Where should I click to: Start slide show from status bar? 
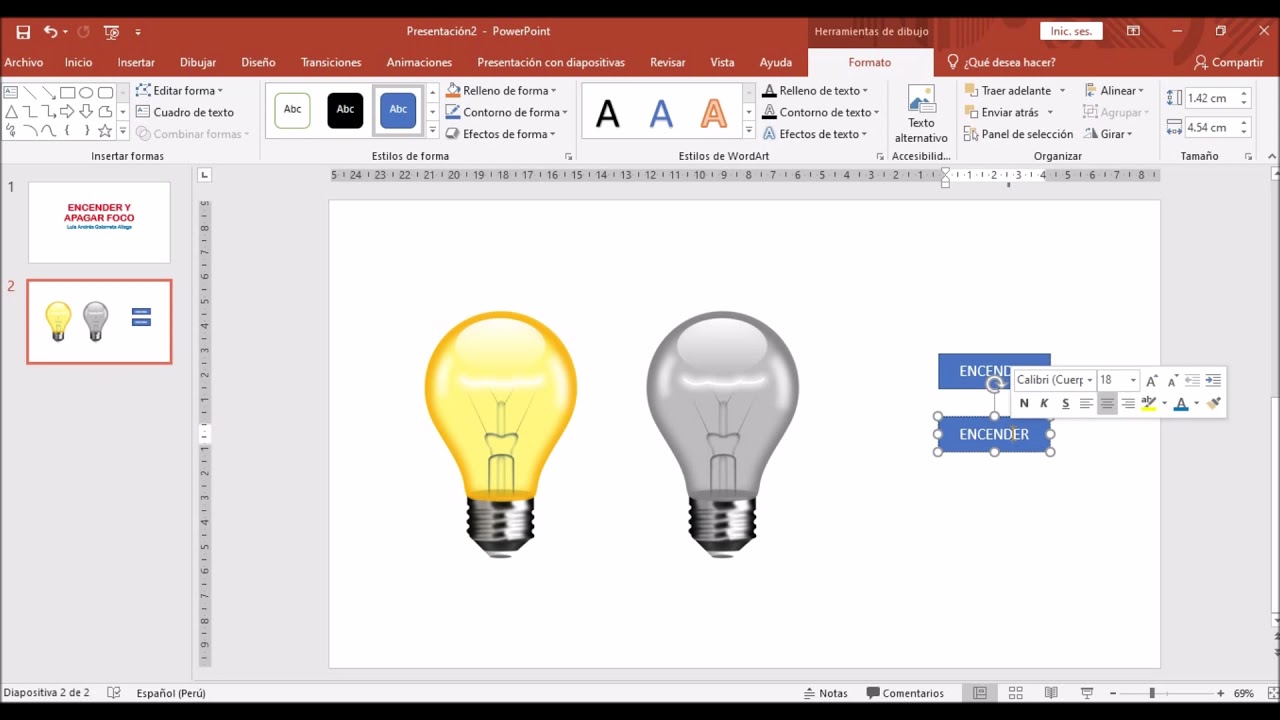click(1087, 693)
